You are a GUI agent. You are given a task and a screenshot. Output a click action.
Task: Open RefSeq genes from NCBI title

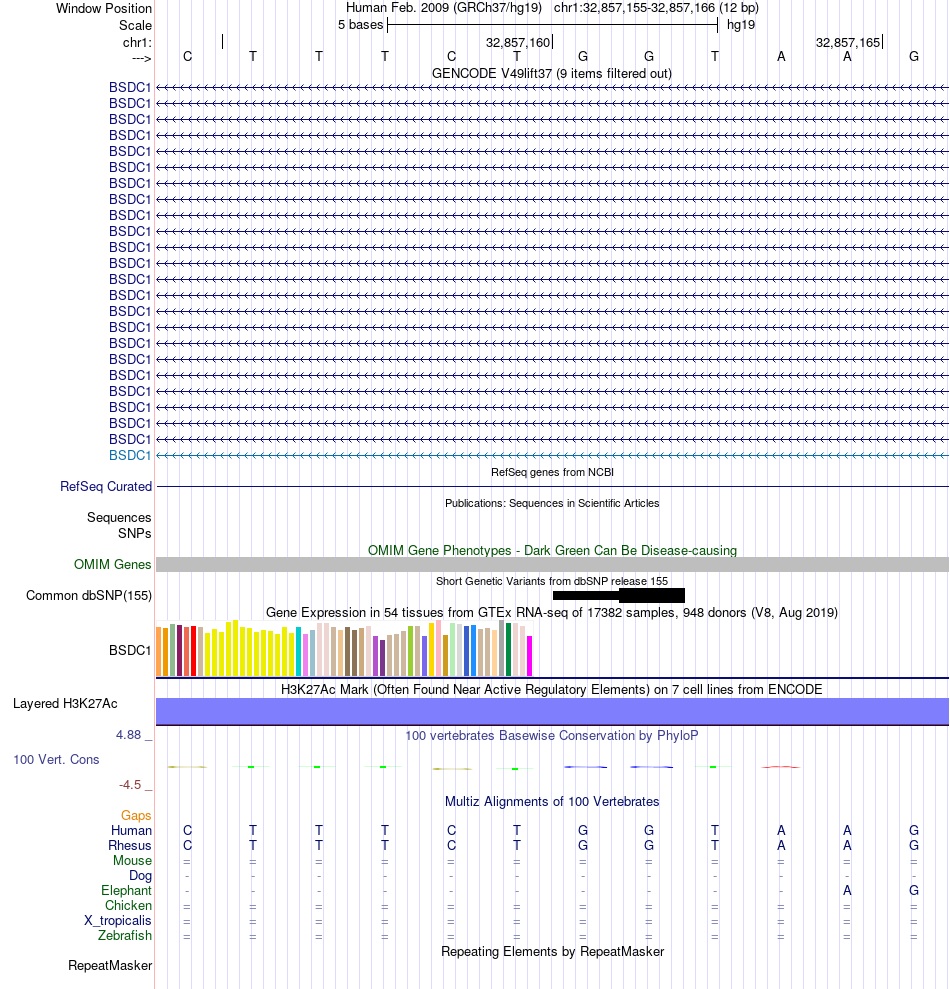coord(552,472)
